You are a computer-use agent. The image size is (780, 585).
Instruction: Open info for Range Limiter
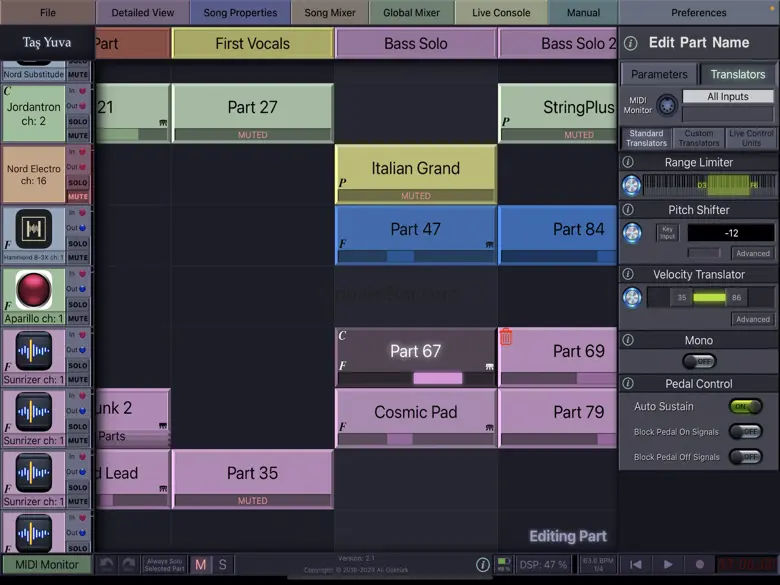point(628,162)
